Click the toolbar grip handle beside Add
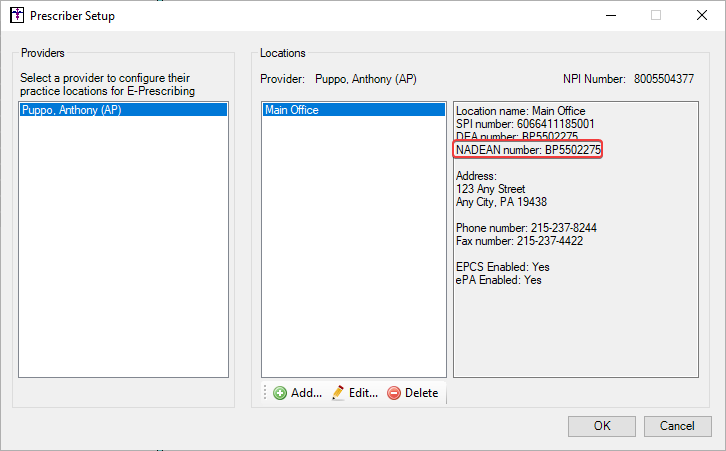 coord(266,393)
